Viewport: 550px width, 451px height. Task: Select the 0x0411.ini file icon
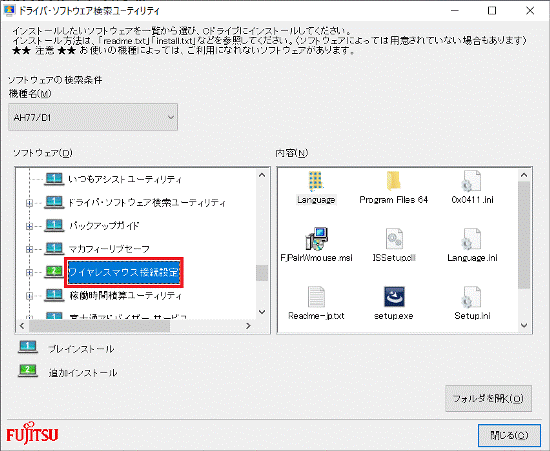[x=472, y=181]
